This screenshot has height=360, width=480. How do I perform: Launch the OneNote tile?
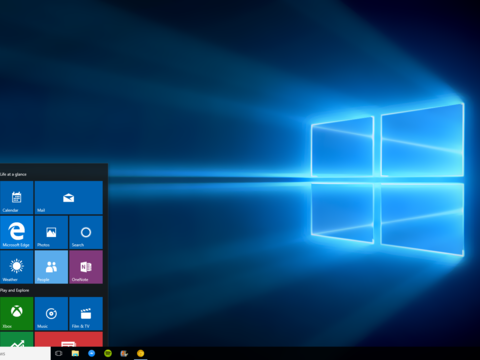click(86, 267)
